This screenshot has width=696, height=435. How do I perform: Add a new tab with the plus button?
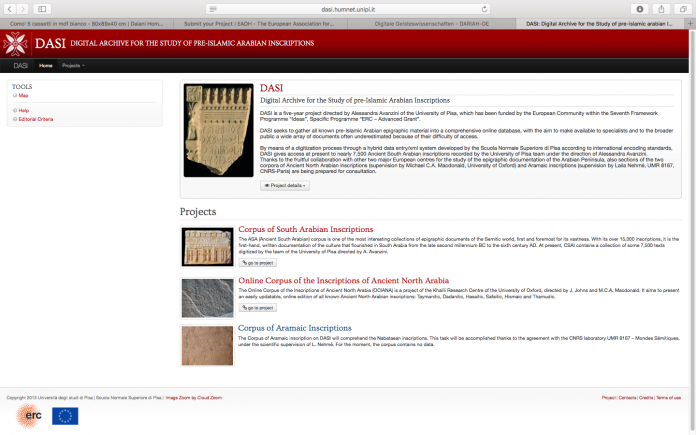[x=690, y=24]
